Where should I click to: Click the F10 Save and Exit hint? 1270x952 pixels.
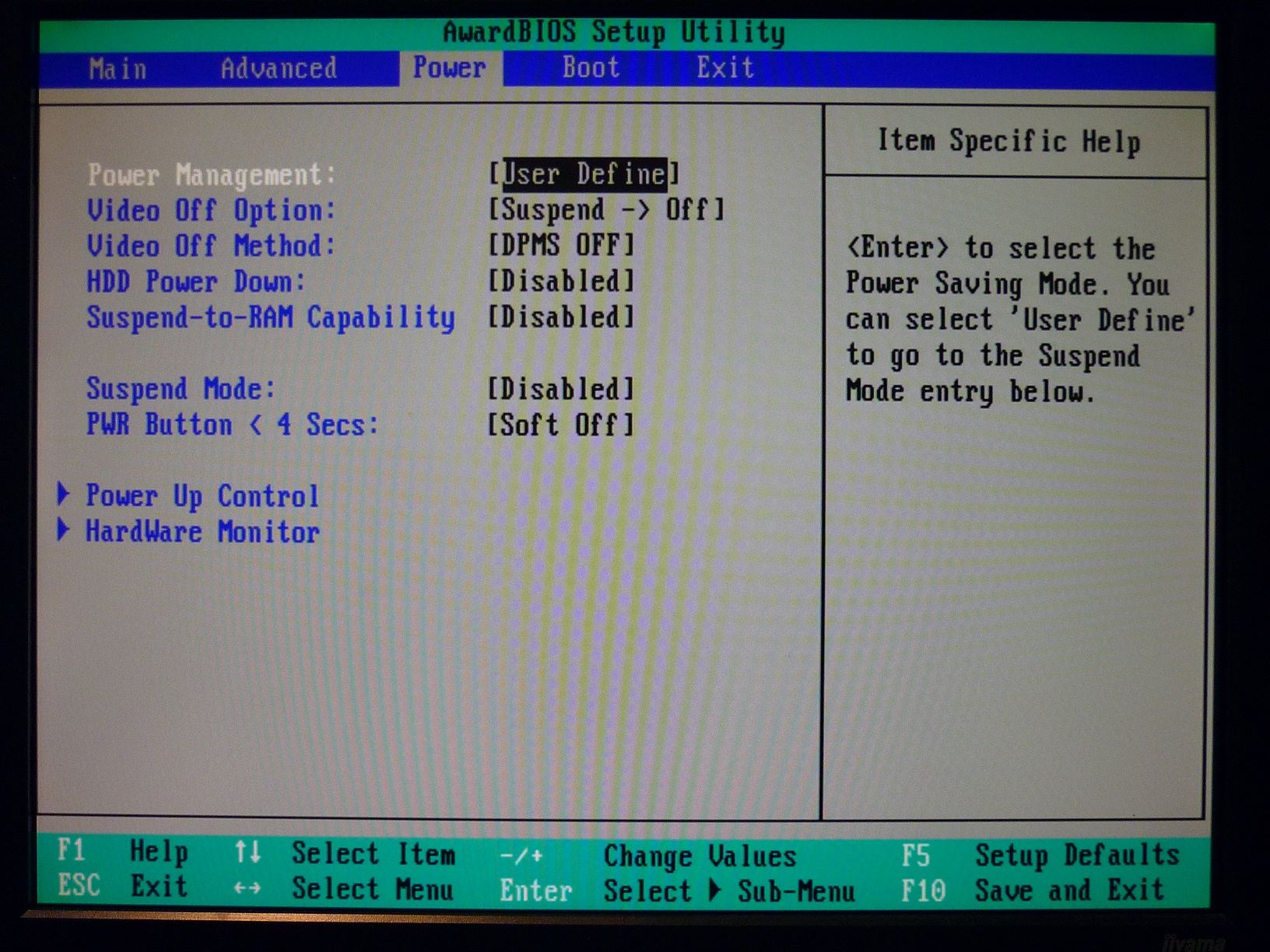click(x=1033, y=890)
